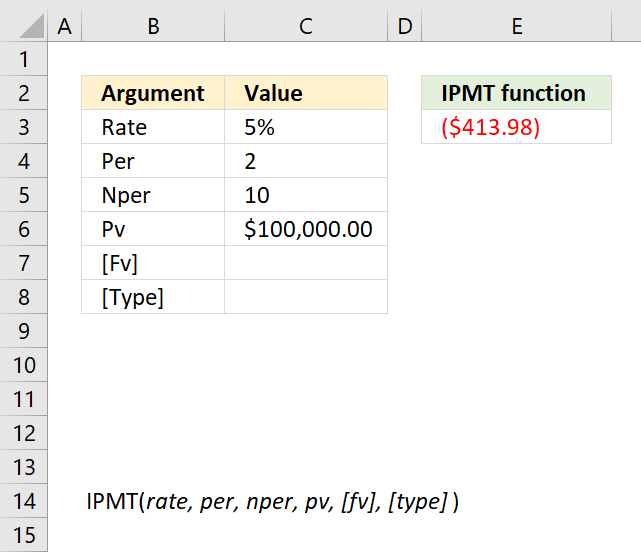Select the Per value cell containing 2
Image resolution: width=641 pixels, height=552 pixels.
[306, 161]
